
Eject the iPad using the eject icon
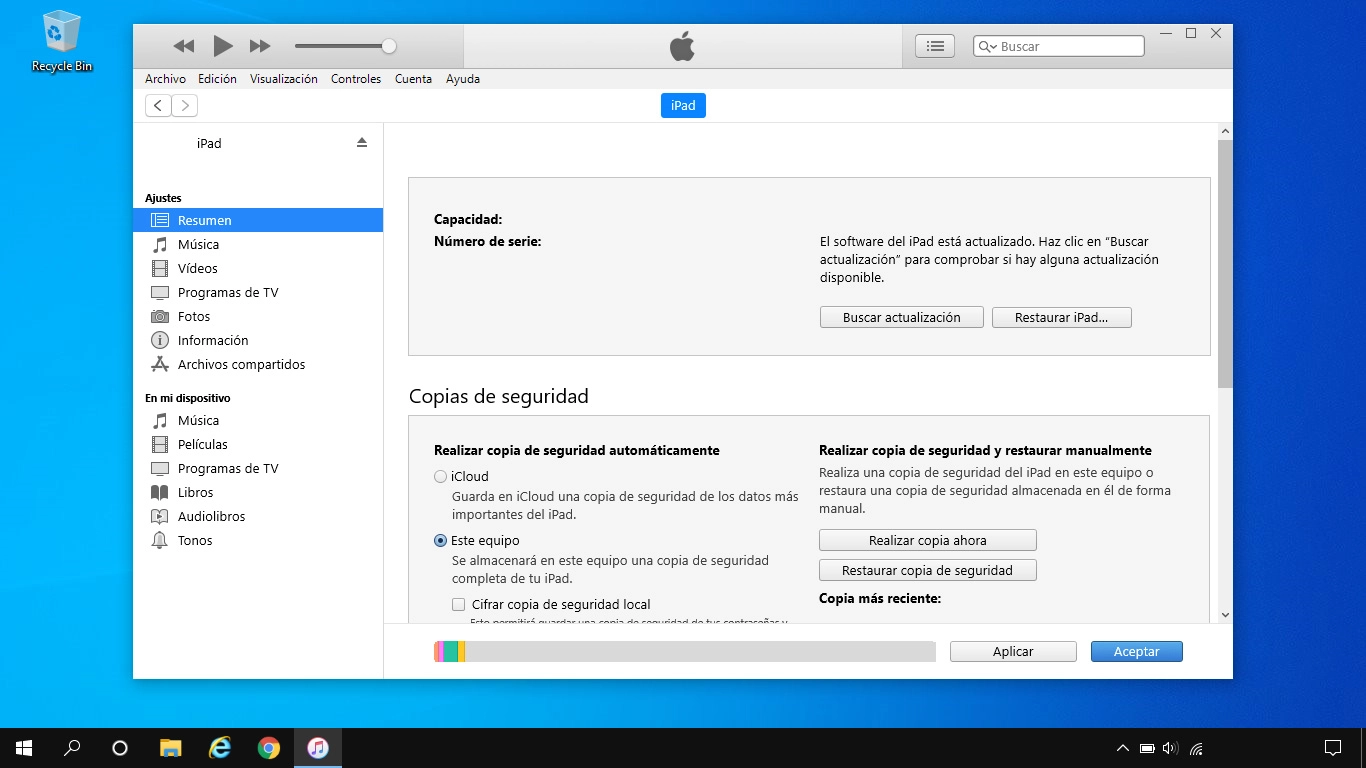(361, 143)
